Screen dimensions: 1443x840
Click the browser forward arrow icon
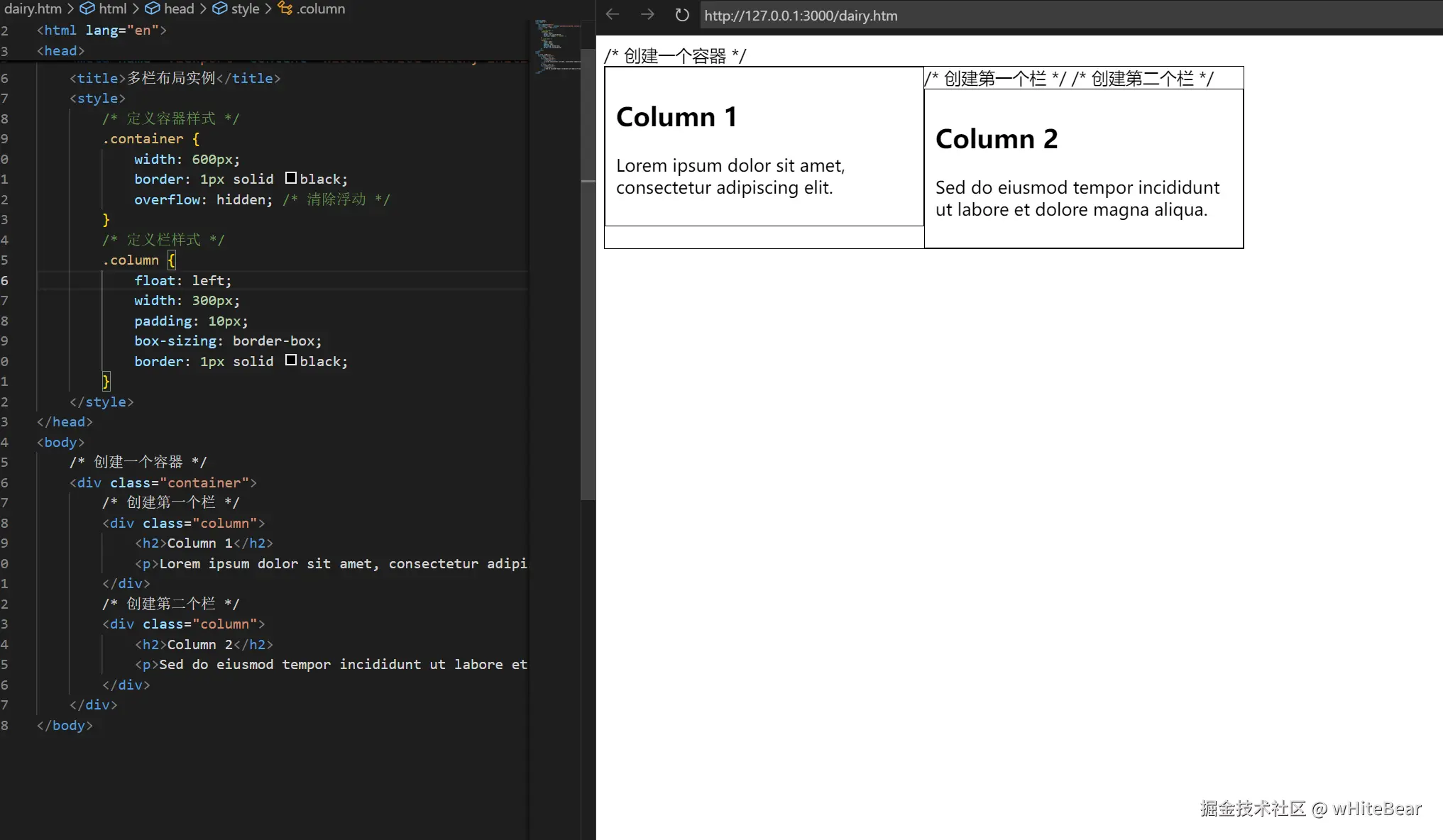click(647, 15)
